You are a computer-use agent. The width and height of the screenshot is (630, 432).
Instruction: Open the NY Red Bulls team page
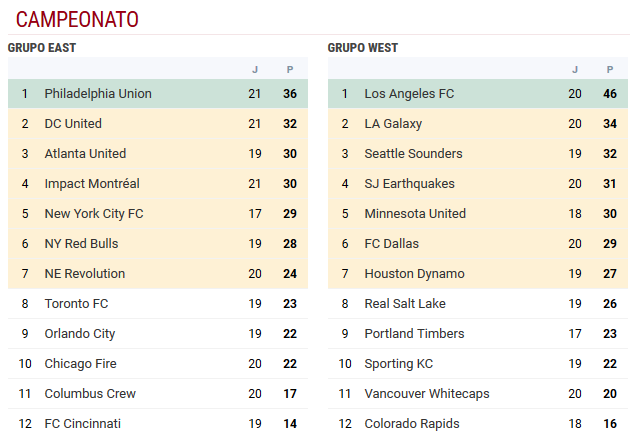81,244
